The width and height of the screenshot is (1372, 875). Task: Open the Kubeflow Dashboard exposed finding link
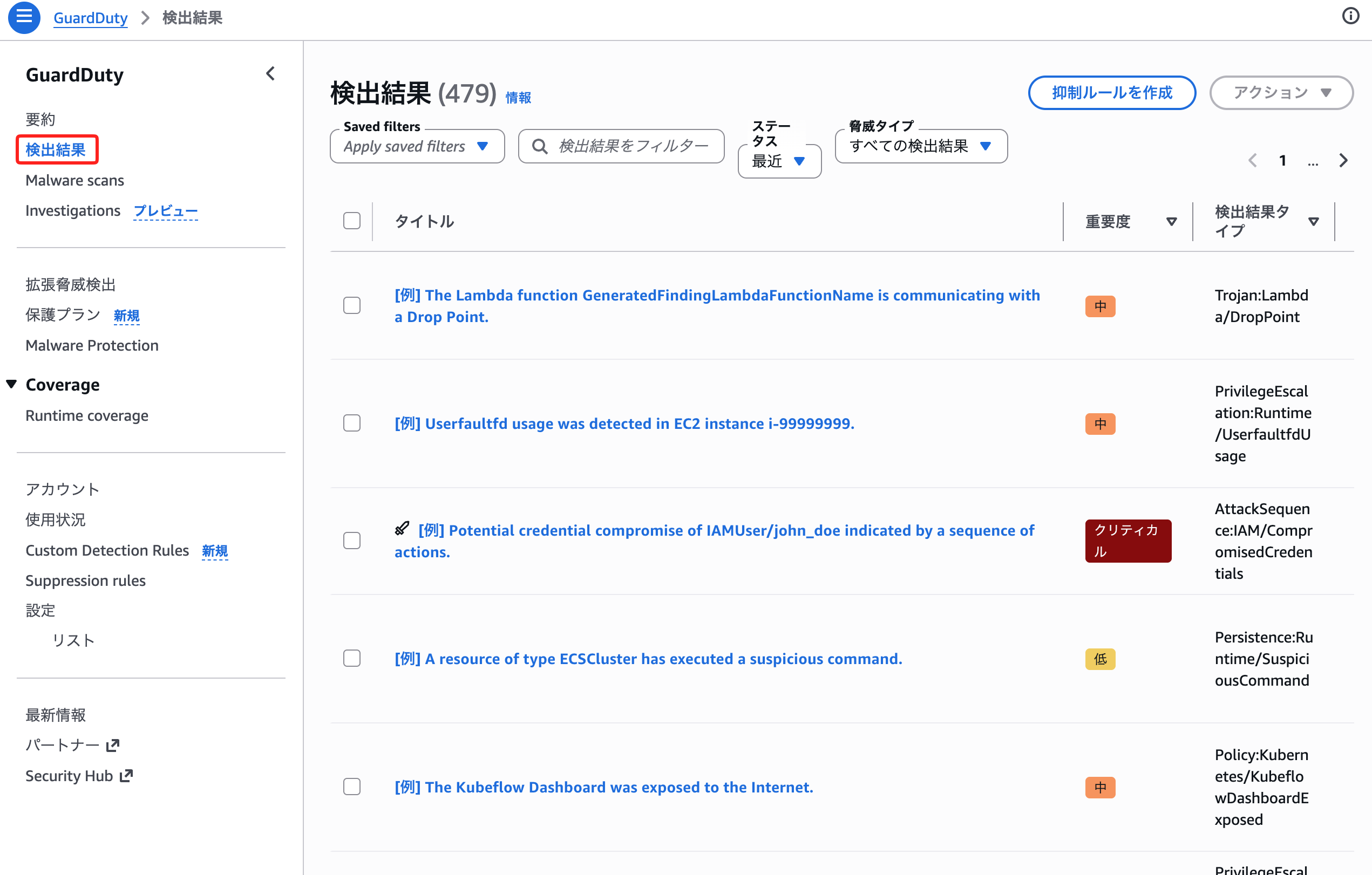tap(604, 787)
